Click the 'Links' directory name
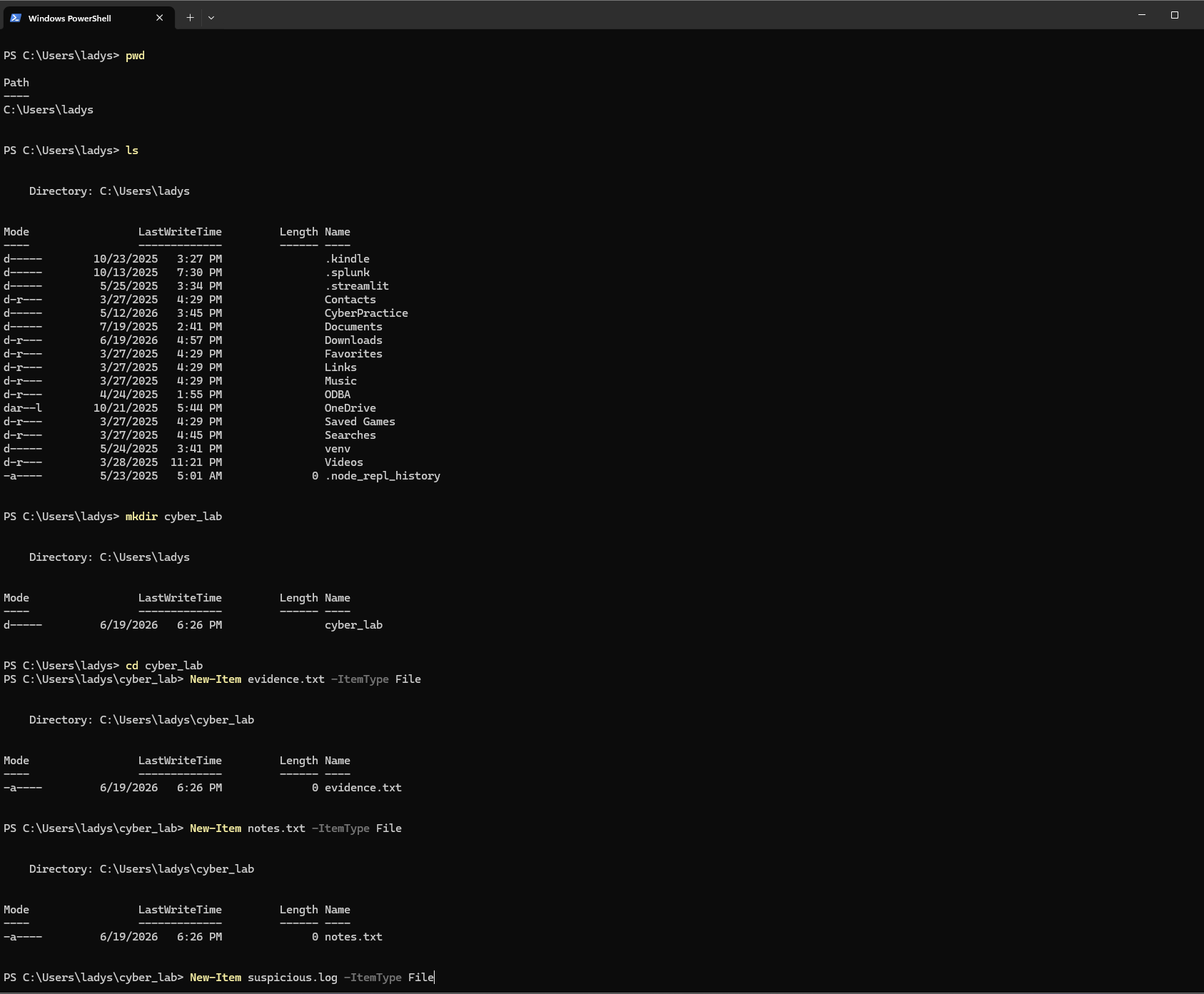 (340, 367)
